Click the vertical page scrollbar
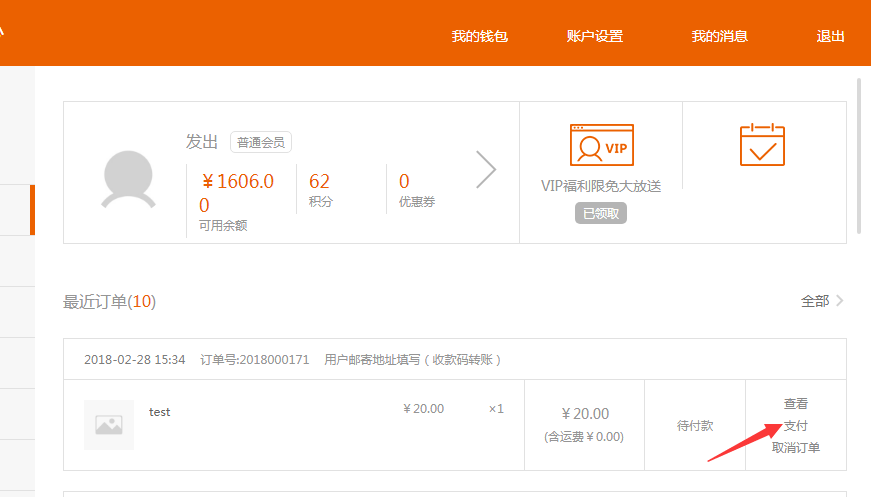Screen dimensions: 871x497 click(x=860, y=155)
